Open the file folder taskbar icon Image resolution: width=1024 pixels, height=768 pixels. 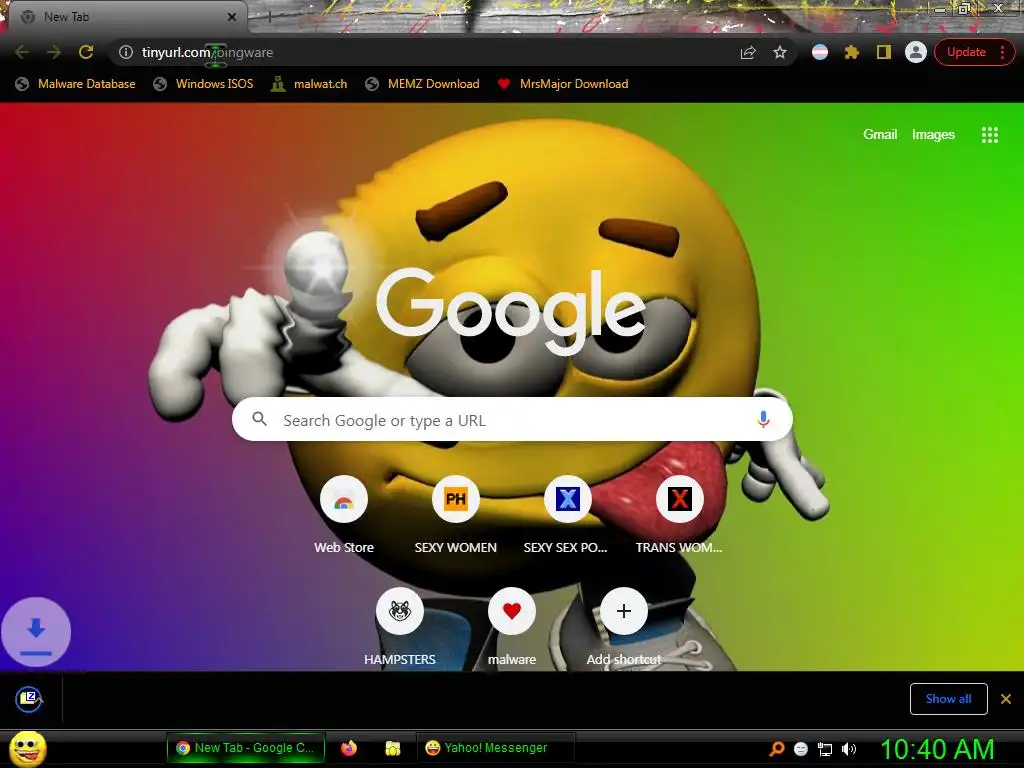[392, 748]
